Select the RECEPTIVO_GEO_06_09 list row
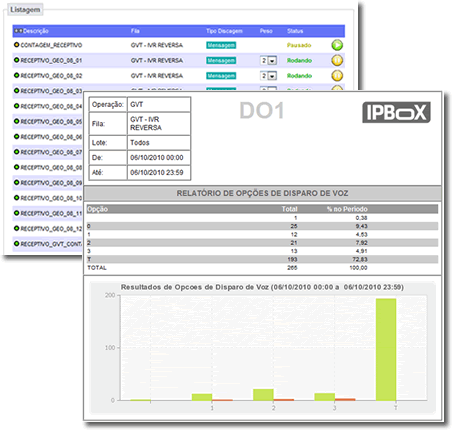Screen dimensions: 452x430 pyautogui.click(x=48, y=183)
